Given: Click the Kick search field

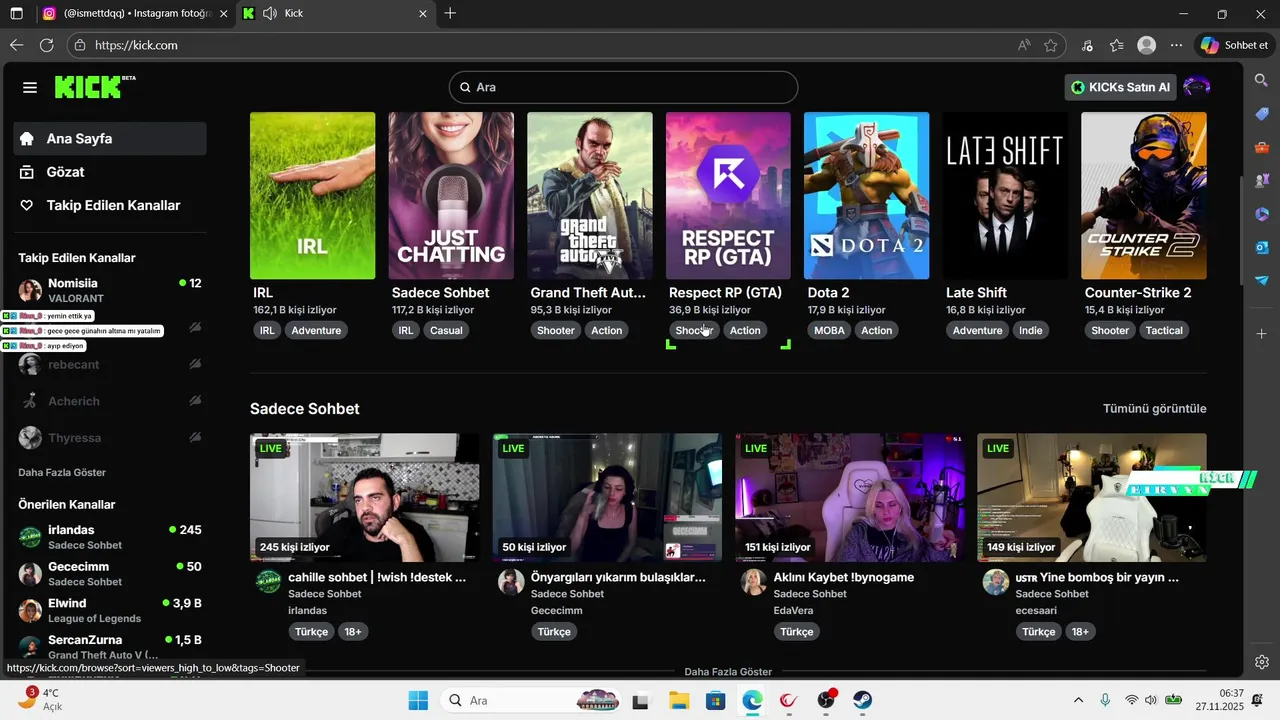Looking at the screenshot, I should point(623,87).
